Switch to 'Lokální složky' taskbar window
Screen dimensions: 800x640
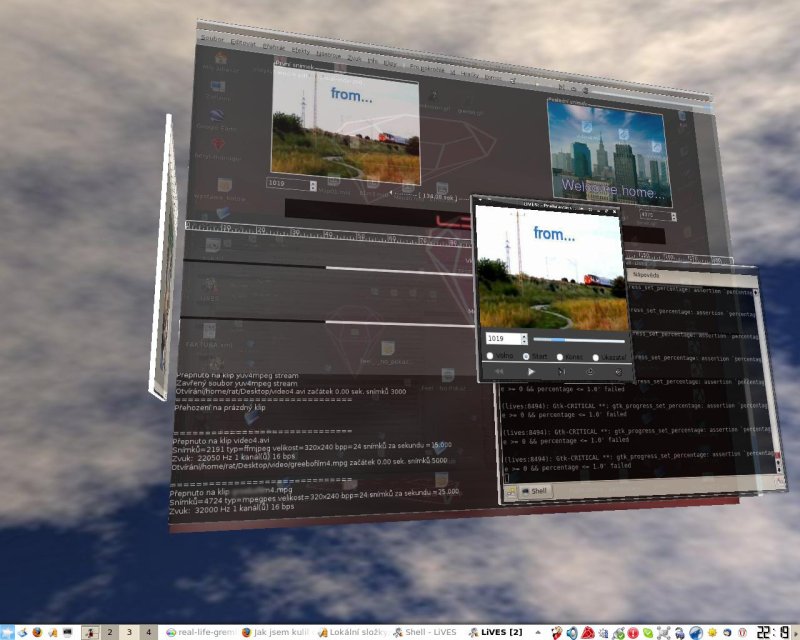[352, 632]
